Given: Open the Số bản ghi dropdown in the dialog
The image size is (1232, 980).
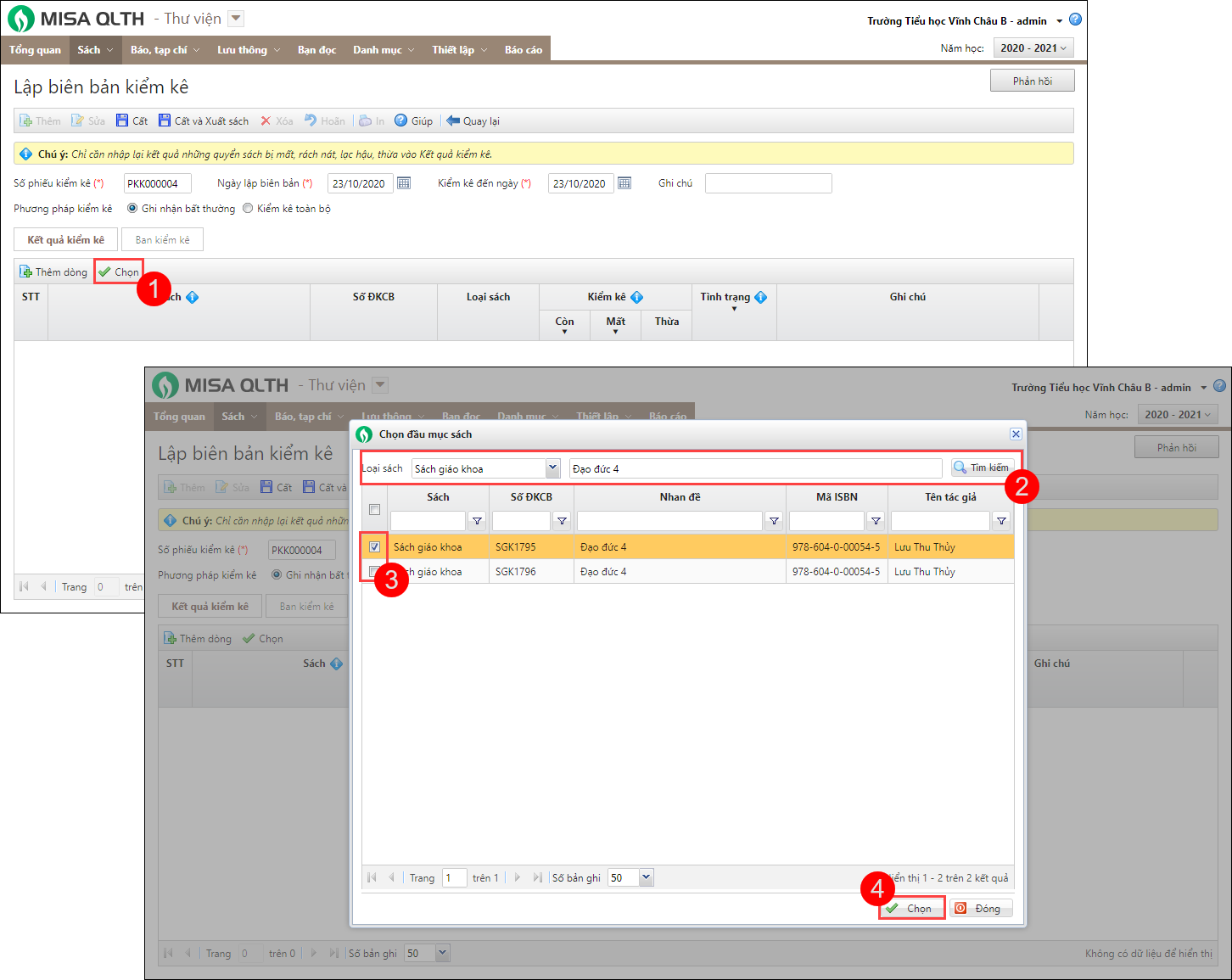Looking at the screenshot, I should [647, 877].
